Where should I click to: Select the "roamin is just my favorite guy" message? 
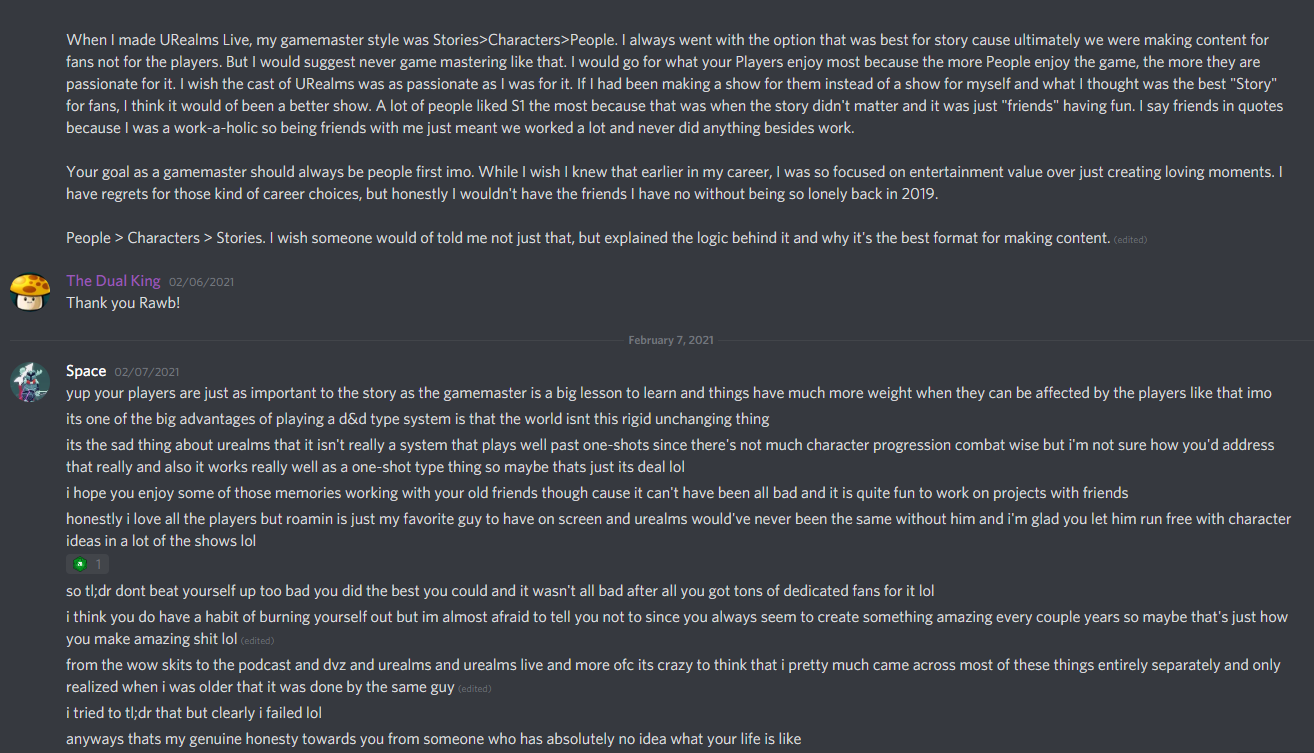pos(678,530)
